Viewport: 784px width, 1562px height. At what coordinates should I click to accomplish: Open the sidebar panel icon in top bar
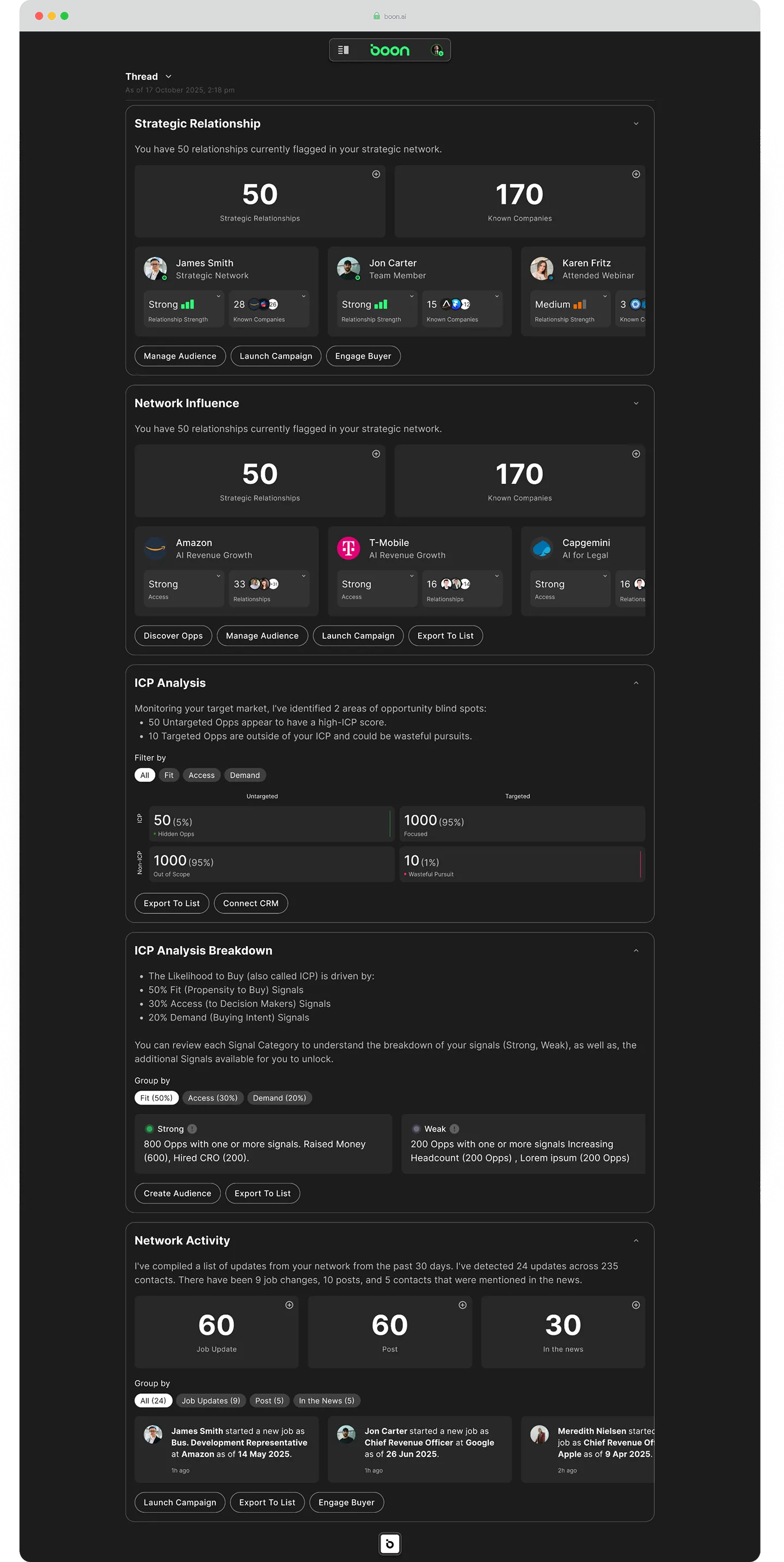coord(342,50)
